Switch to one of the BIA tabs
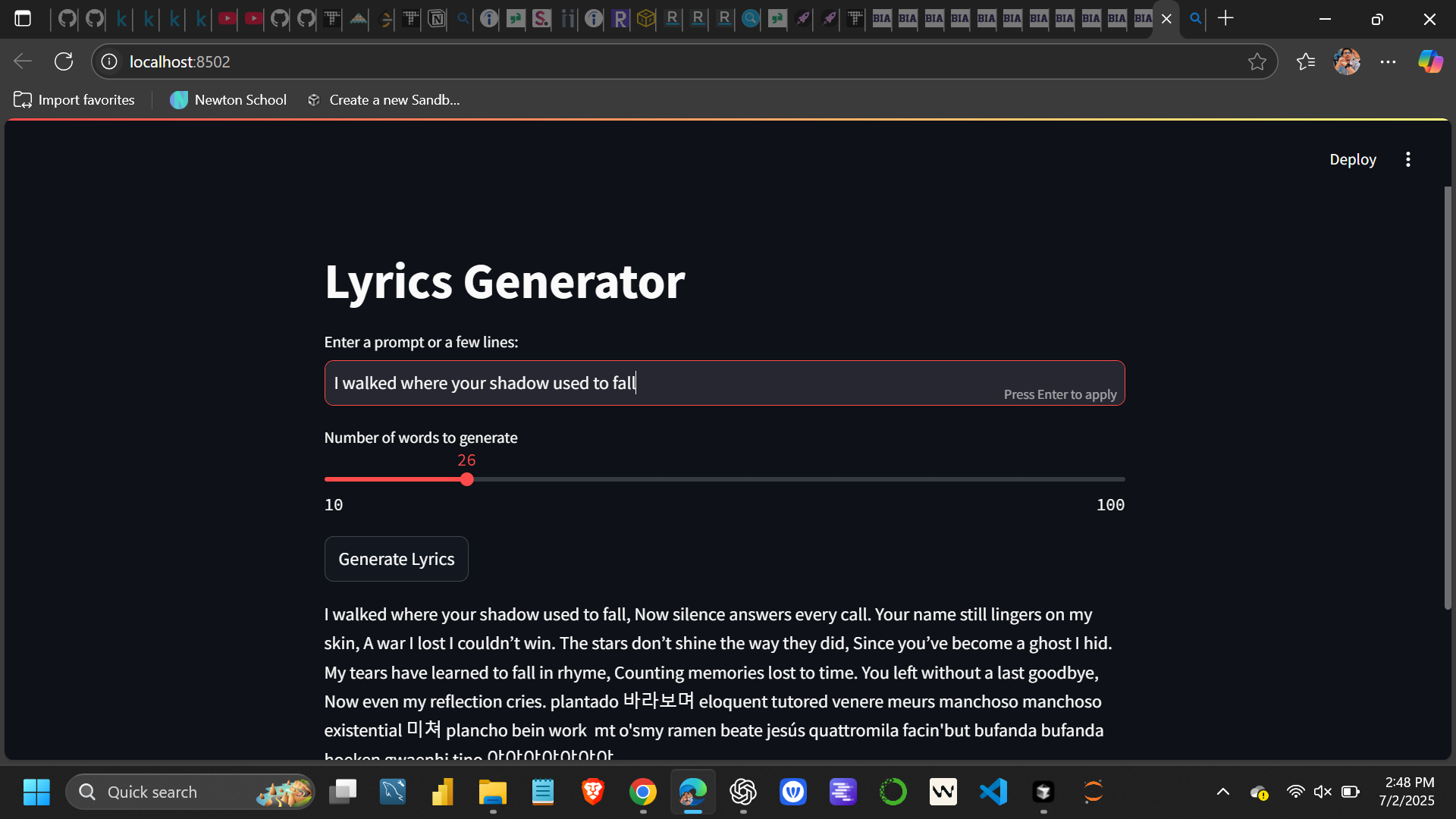 (x=986, y=19)
